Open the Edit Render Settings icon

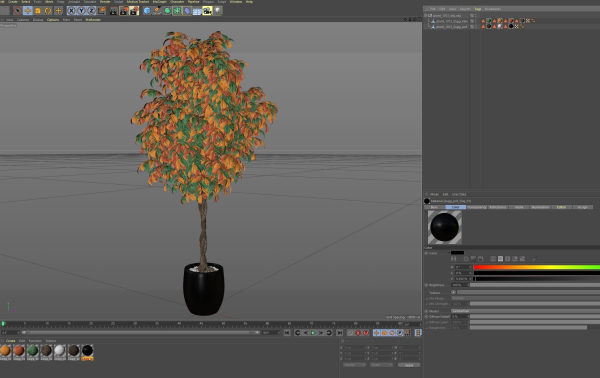pos(134,11)
